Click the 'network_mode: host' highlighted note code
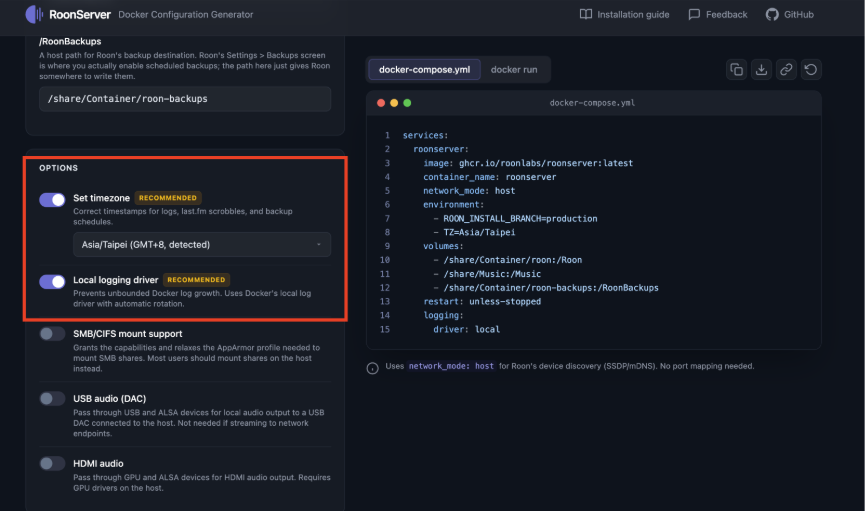Image resolution: width=865 pixels, height=511 pixels. [x=451, y=366]
